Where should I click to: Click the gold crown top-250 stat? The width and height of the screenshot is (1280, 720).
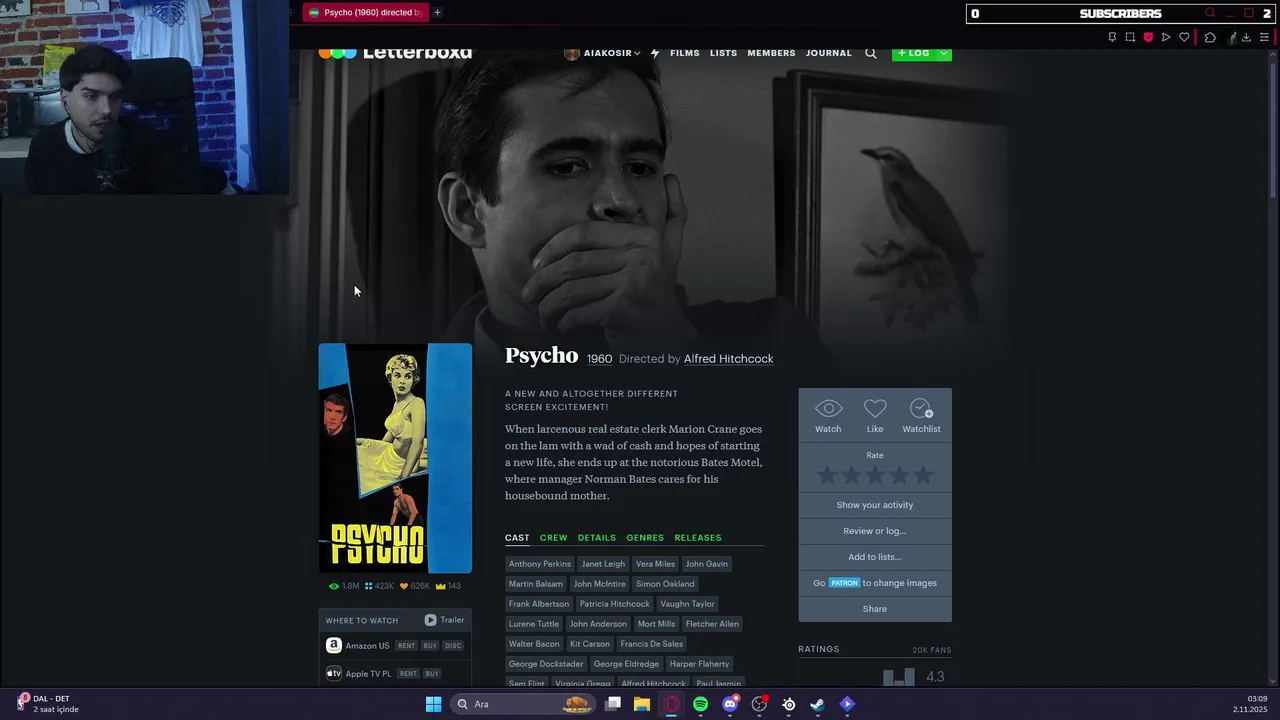pos(448,586)
